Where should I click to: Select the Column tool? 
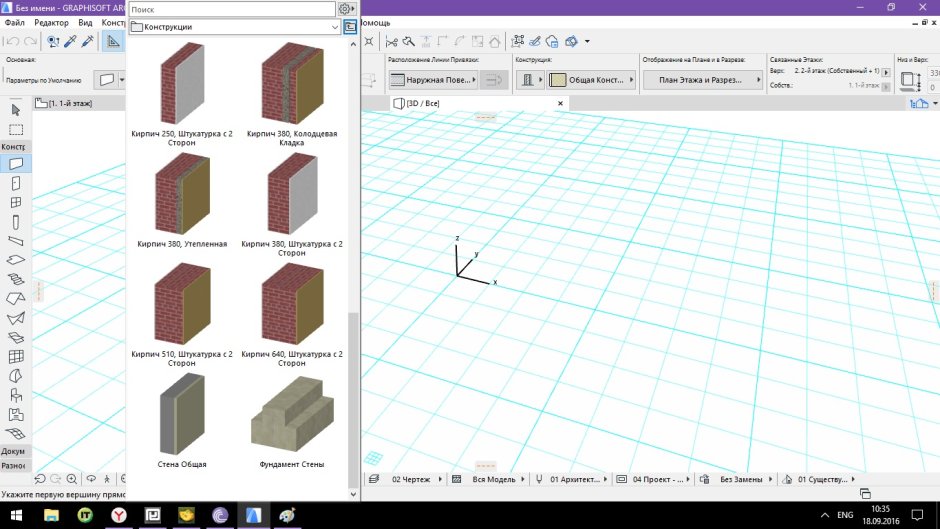click(16, 222)
